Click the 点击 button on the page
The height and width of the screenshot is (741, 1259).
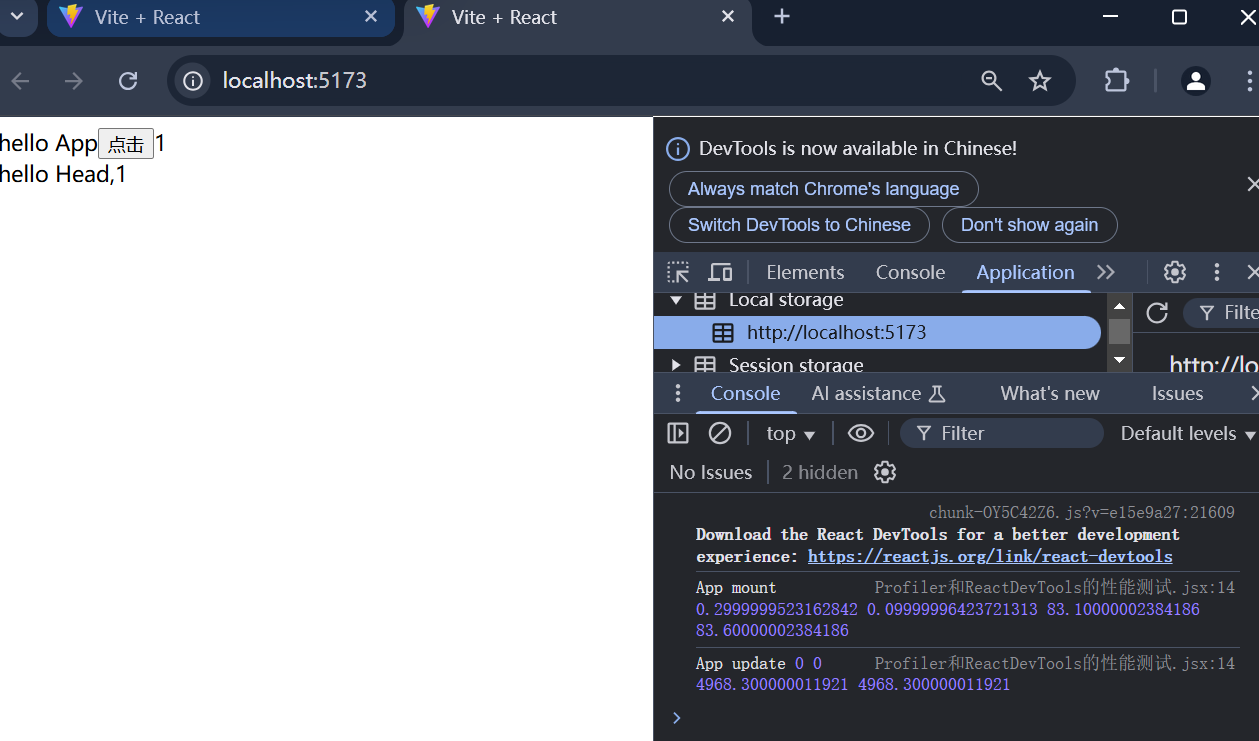(x=126, y=144)
